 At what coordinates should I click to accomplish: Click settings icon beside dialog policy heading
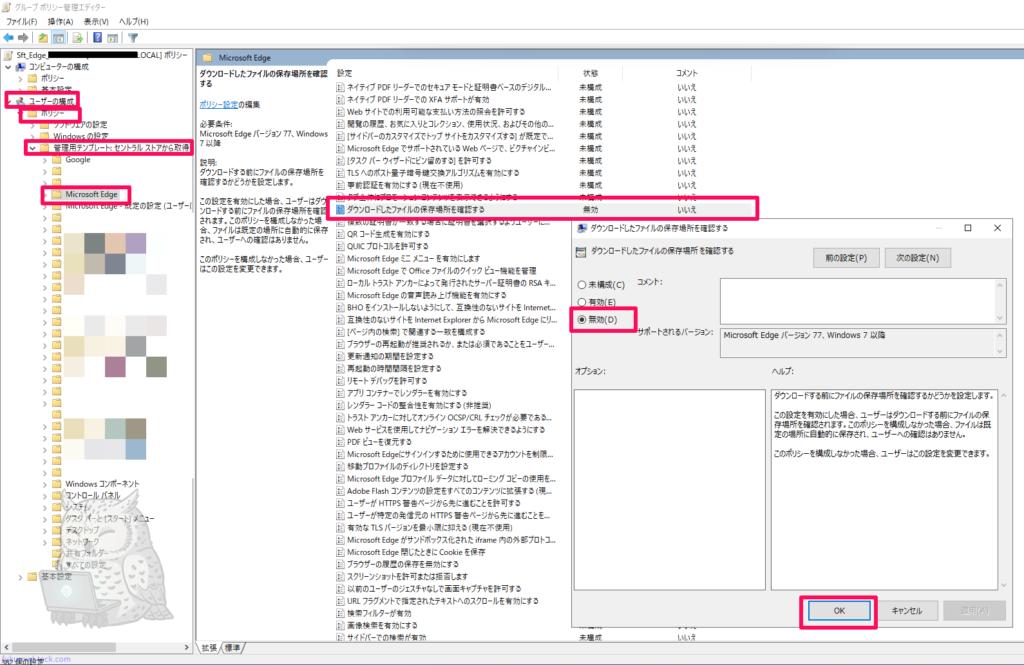[581, 251]
